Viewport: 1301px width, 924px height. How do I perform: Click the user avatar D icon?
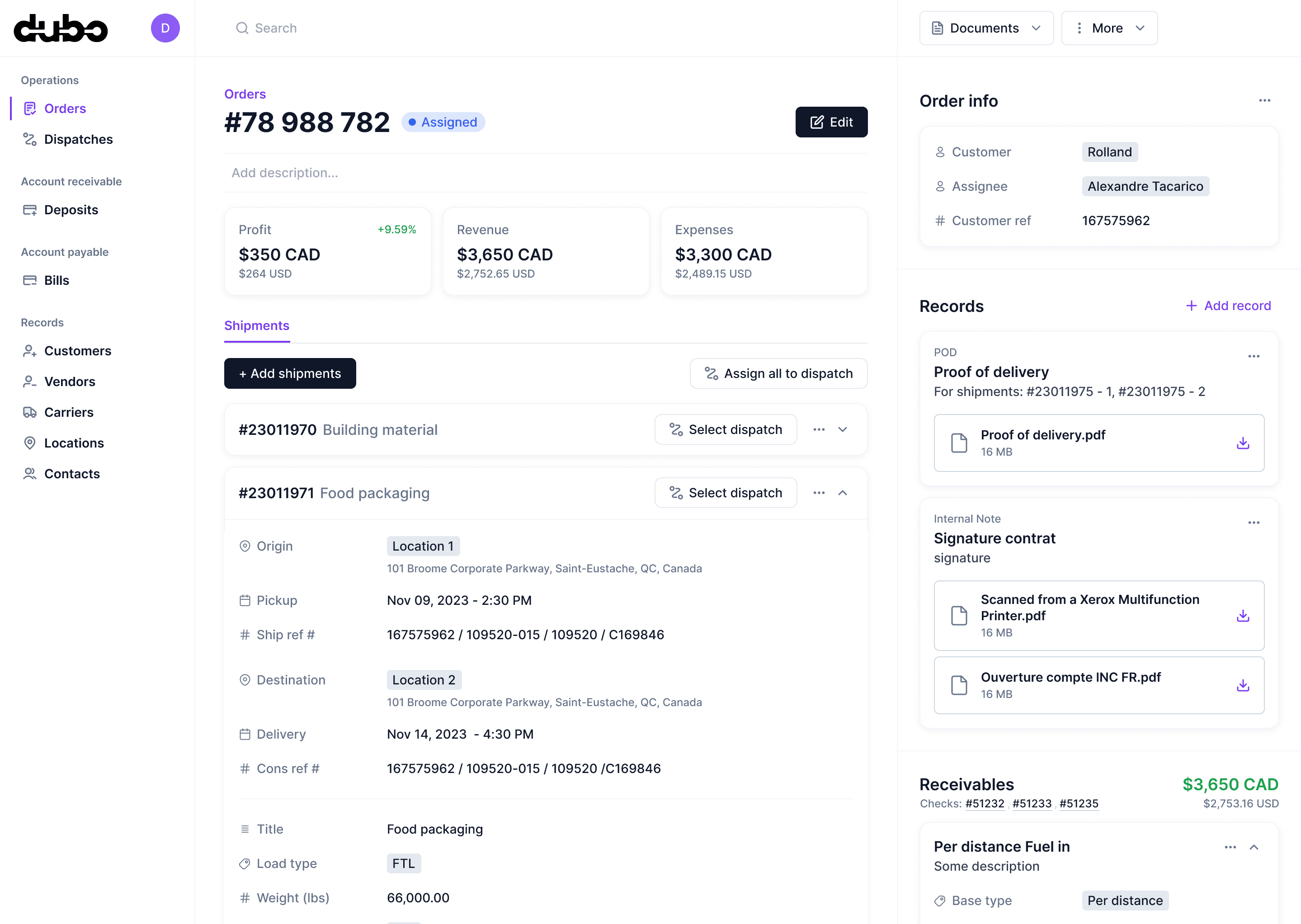(165, 28)
